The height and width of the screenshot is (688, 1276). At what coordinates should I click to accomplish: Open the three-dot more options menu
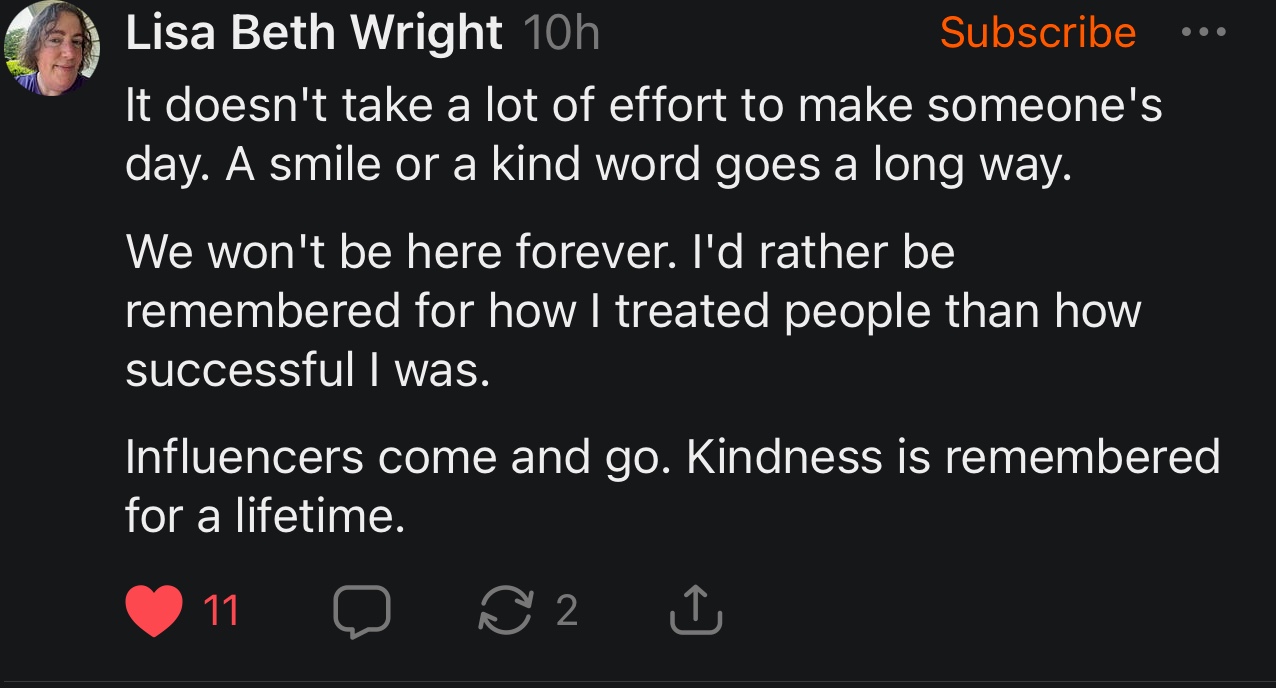coord(1202,32)
